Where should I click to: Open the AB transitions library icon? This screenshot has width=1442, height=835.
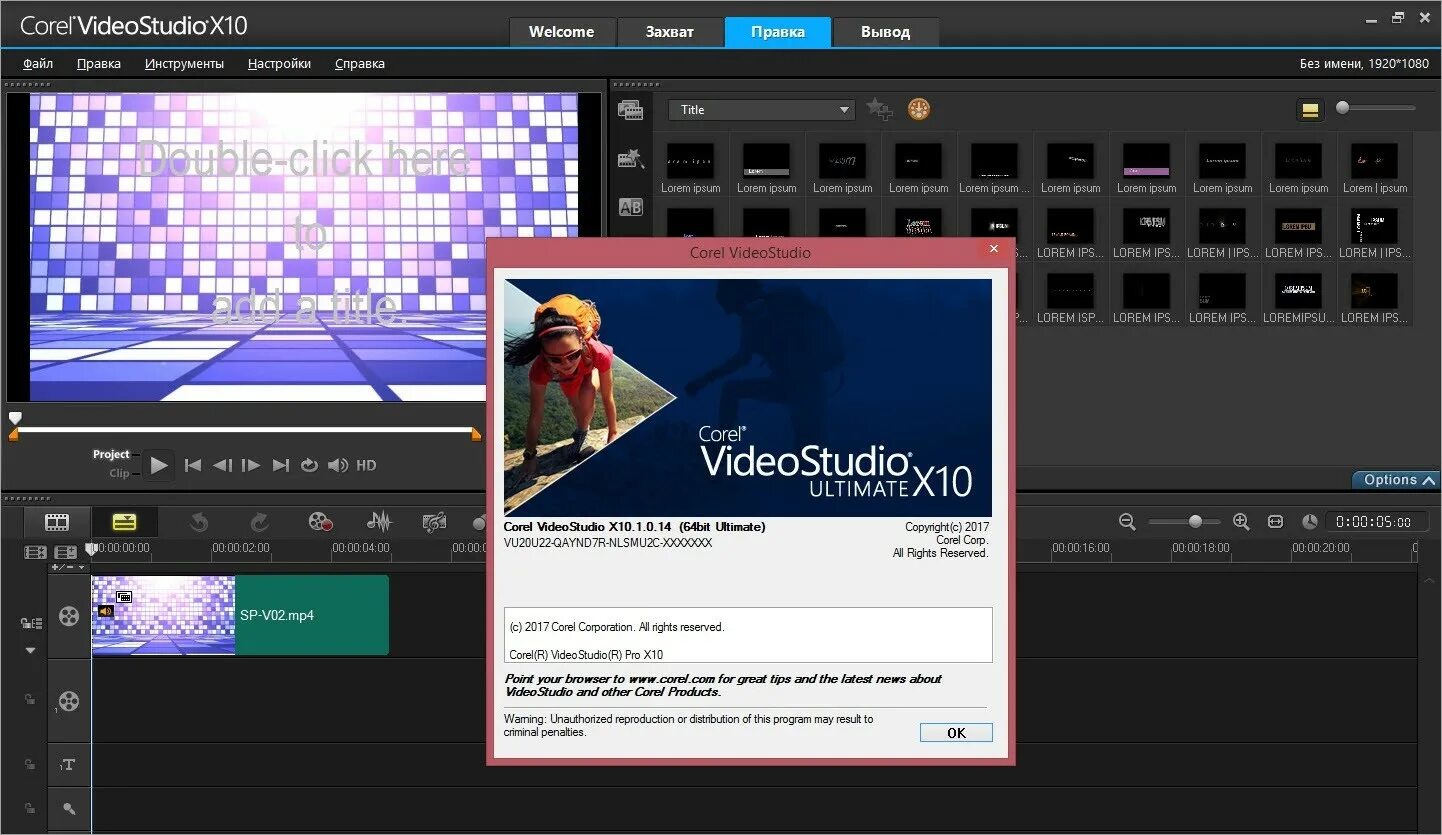click(630, 207)
